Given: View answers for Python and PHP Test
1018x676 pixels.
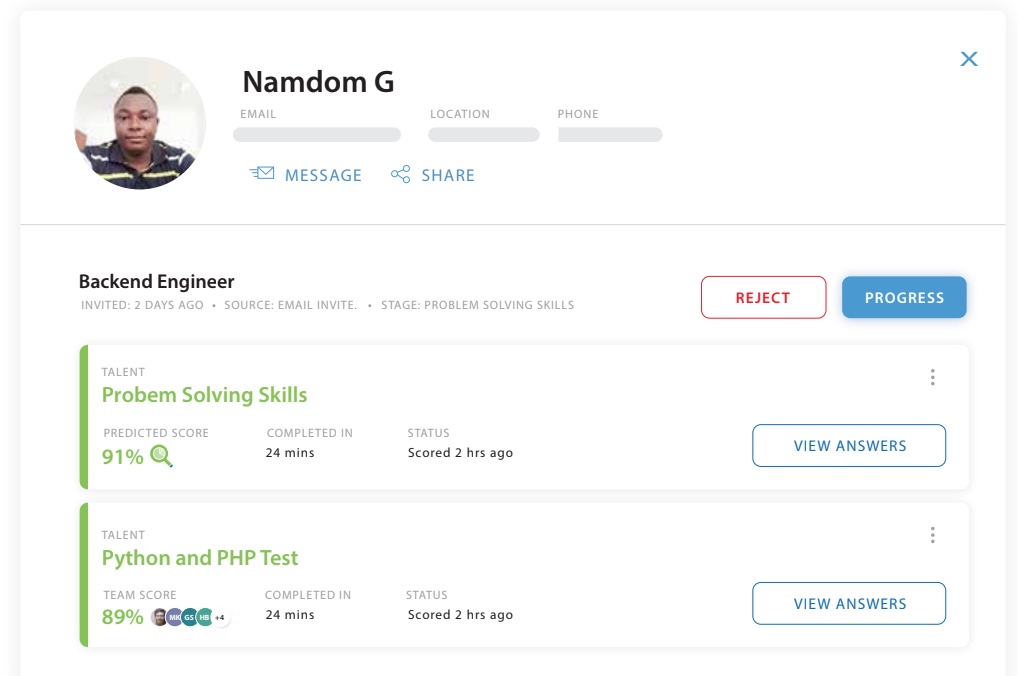Looking at the screenshot, I should [849, 604].
